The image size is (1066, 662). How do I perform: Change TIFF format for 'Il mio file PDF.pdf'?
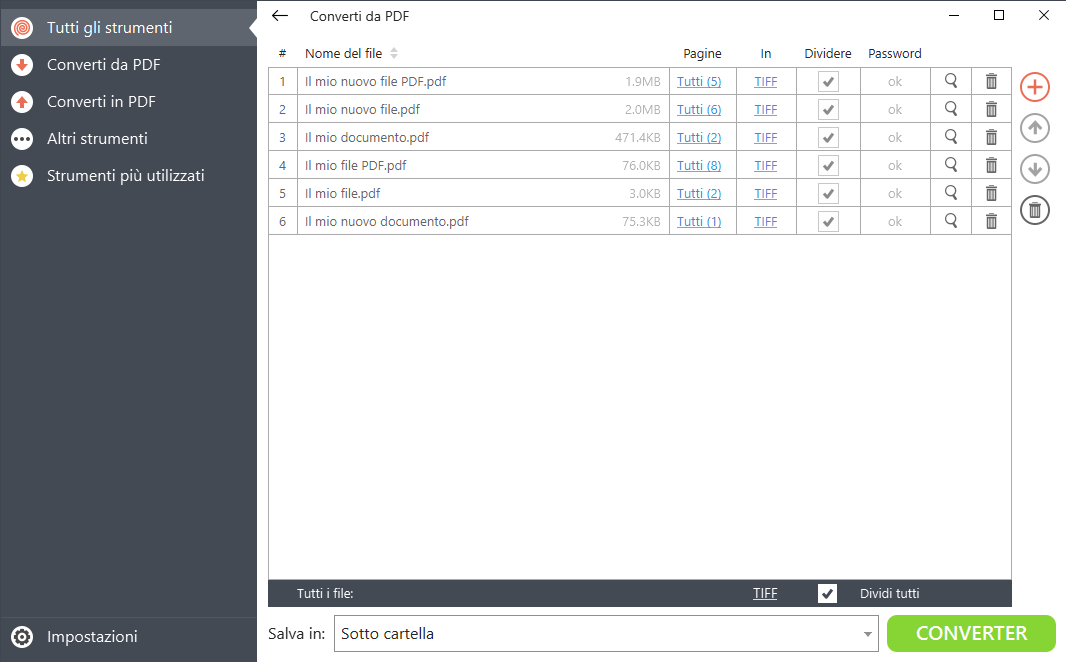pyautogui.click(x=766, y=165)
